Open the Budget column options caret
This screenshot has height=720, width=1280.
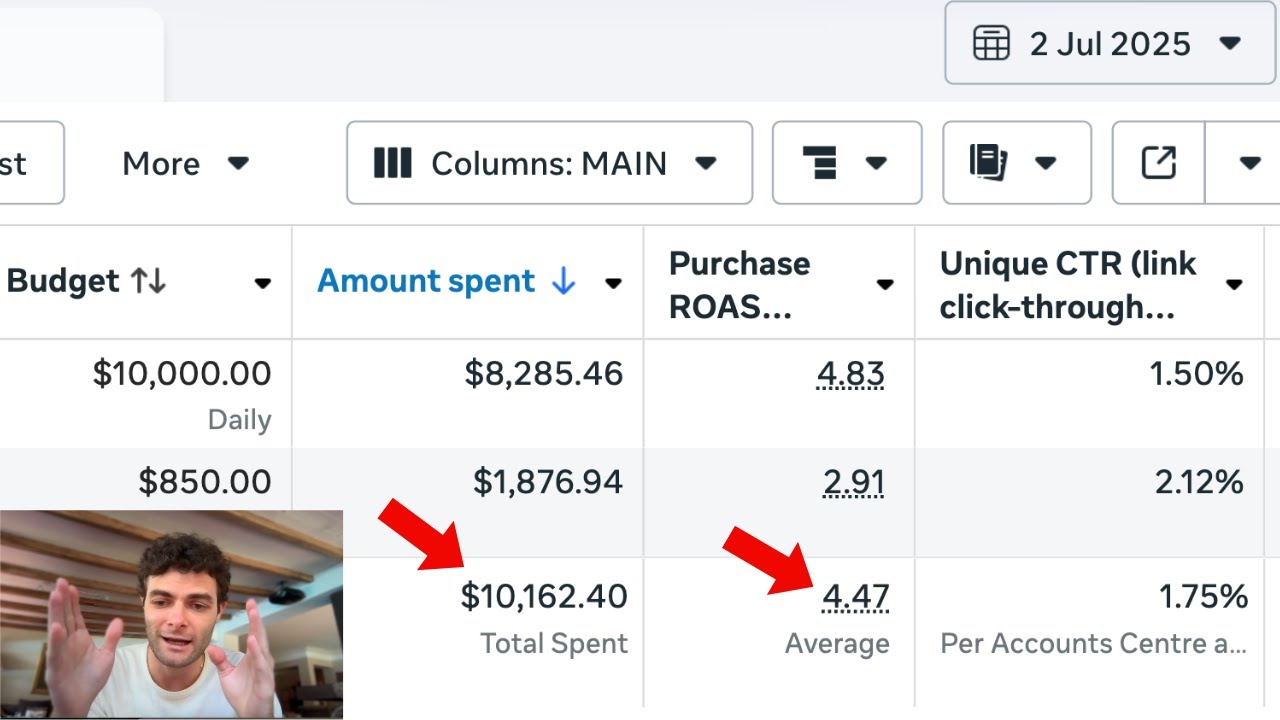pos(263,284)
